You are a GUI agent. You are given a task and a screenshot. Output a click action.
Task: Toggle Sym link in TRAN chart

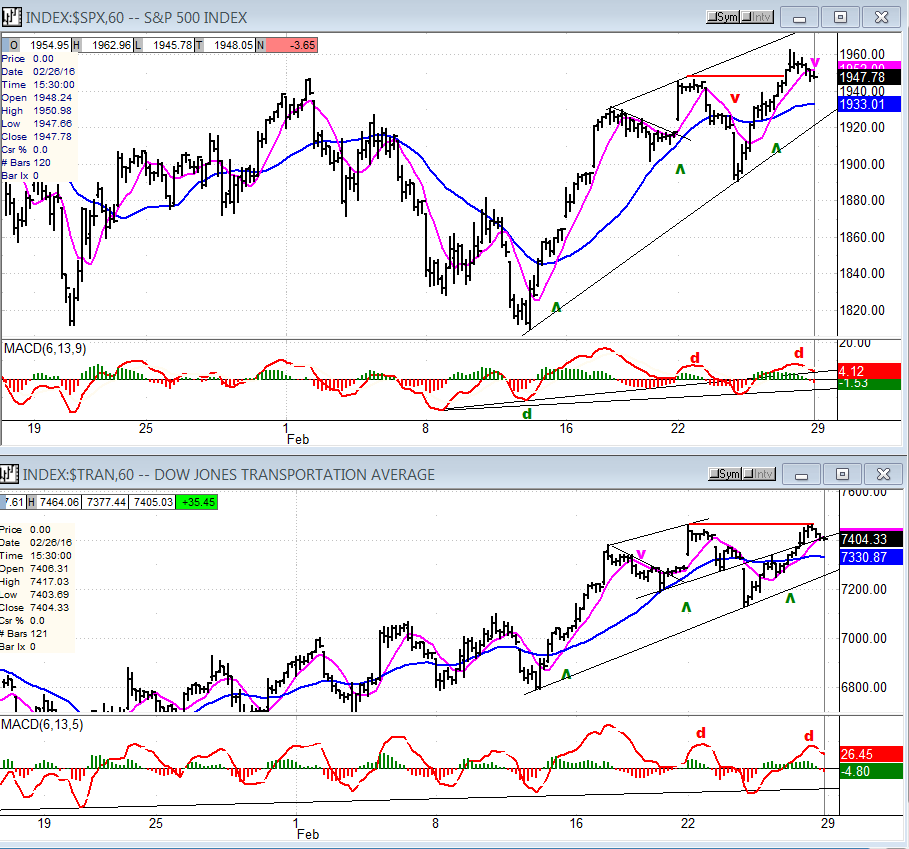pyautogui.click(x=725, y=474)
